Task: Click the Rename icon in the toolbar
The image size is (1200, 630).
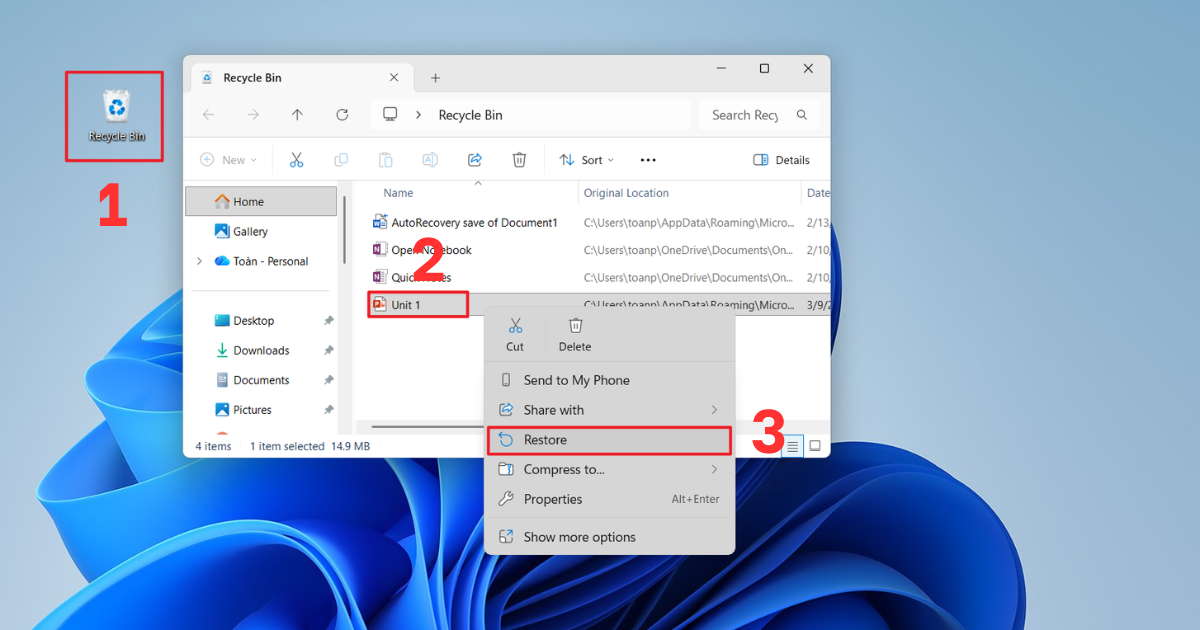Action: coord(430,159)
